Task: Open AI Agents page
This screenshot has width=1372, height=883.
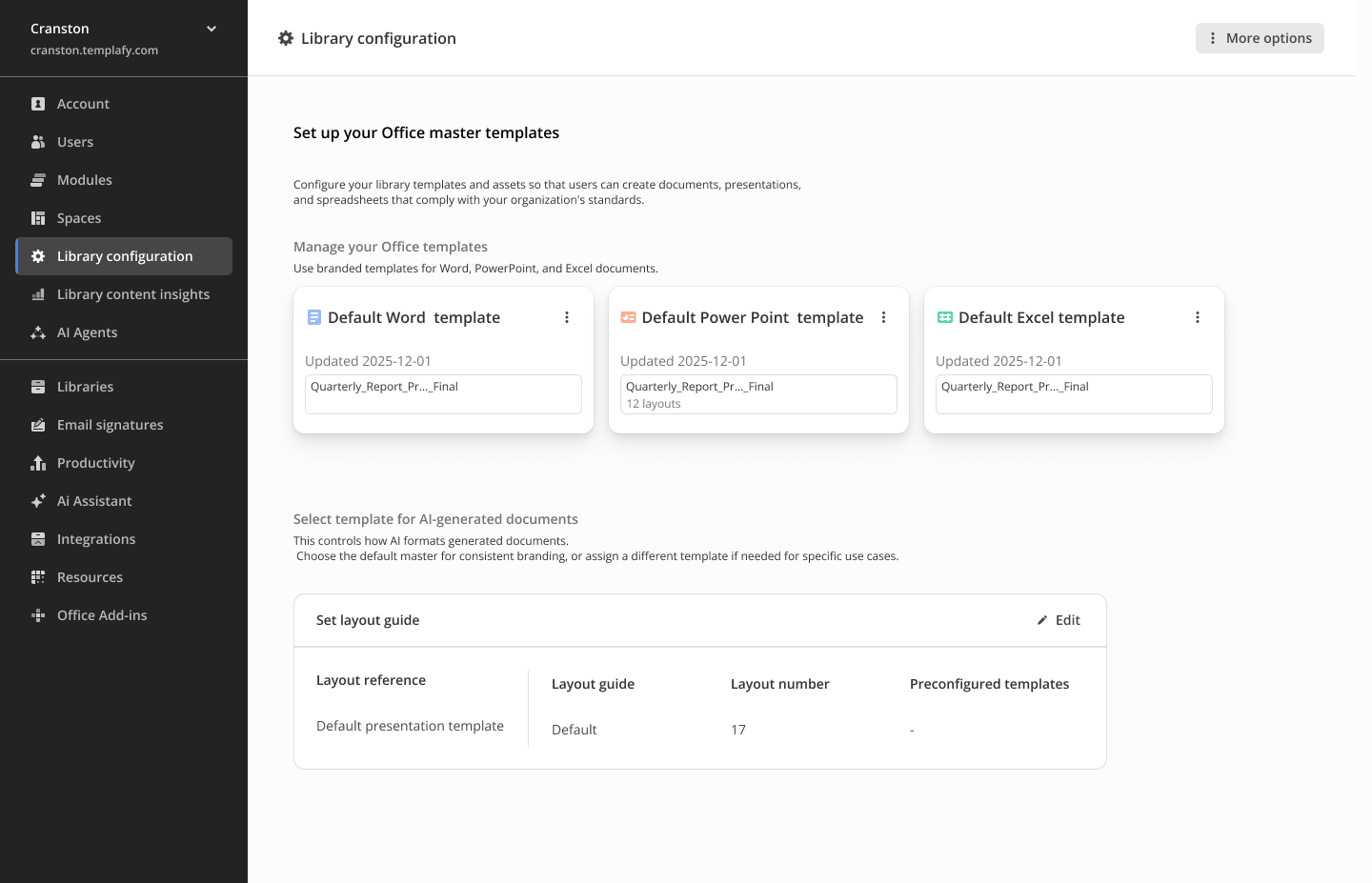Action: 124,332
